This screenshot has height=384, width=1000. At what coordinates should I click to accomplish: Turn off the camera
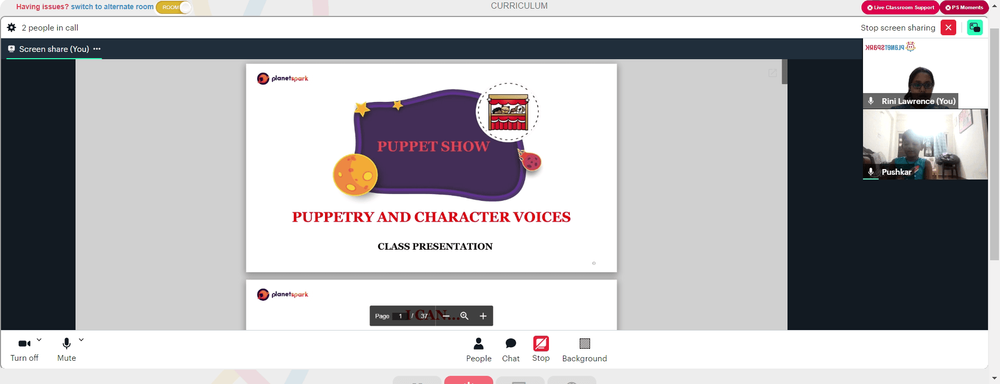coord(24,349)
